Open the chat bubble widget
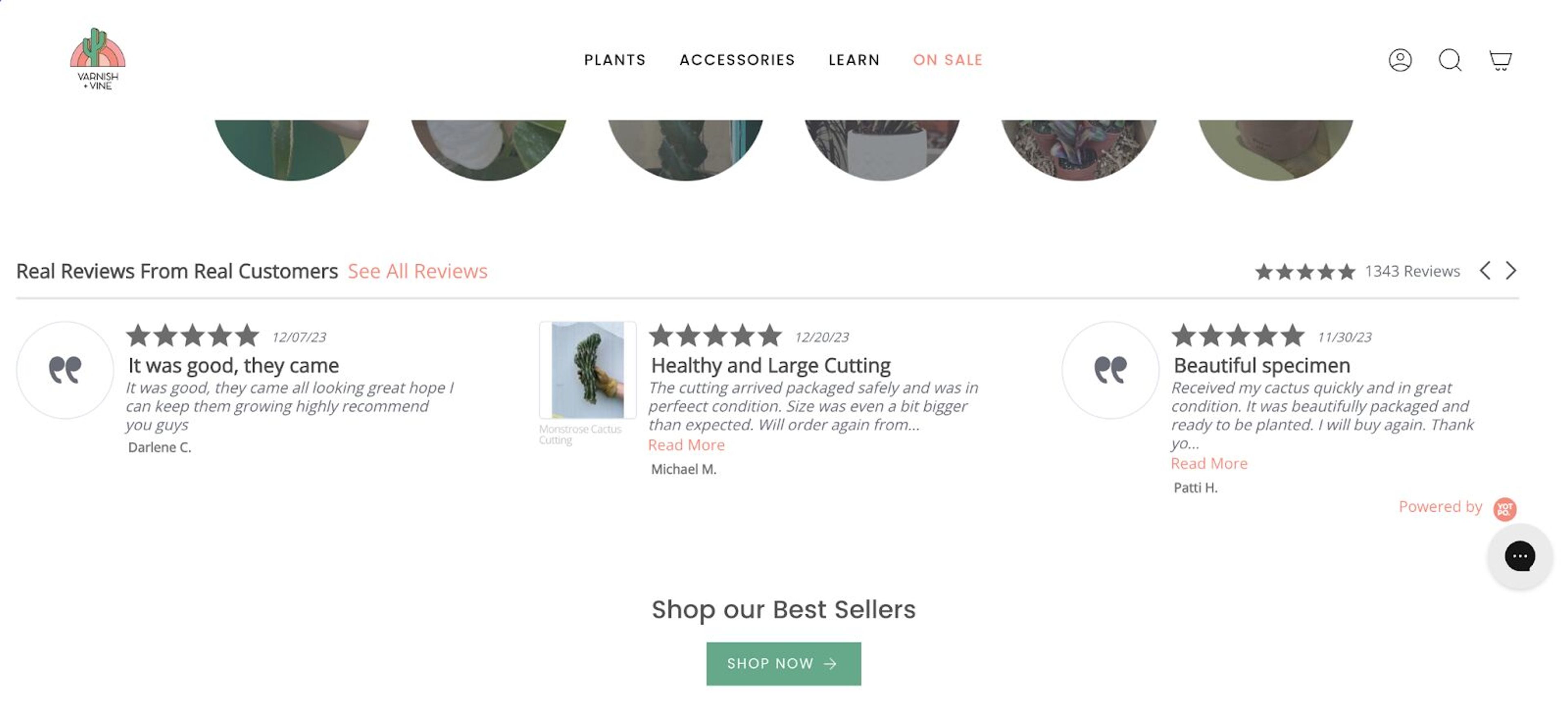 [x=1520, y=556]
